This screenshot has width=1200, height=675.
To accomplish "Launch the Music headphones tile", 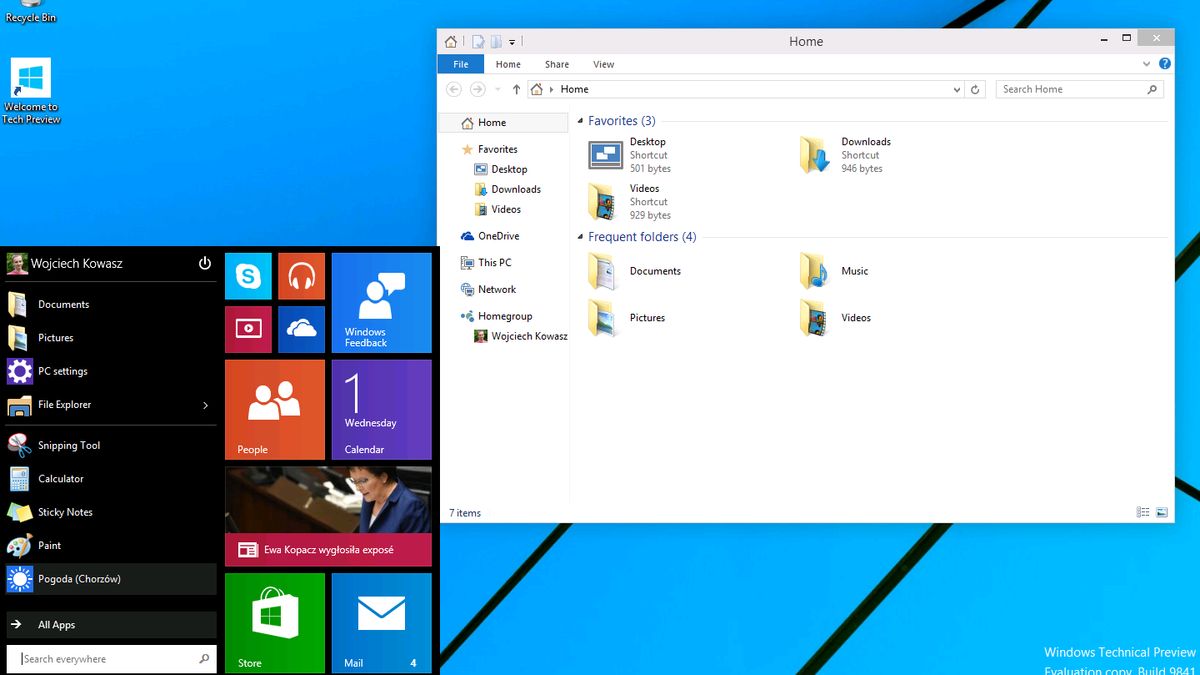I will (301, 277).
